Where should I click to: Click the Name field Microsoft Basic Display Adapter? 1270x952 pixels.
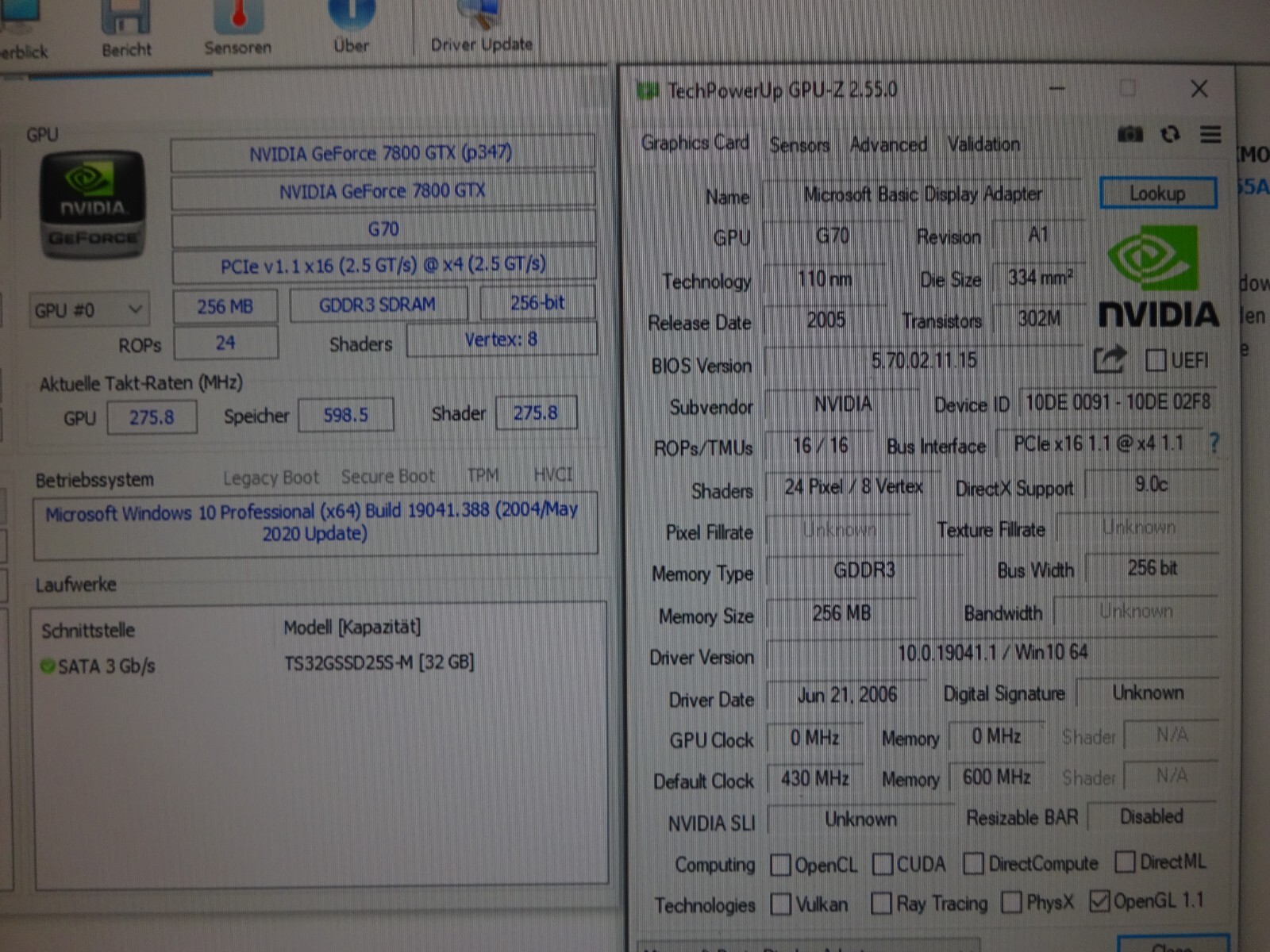[x=922, y=194]
